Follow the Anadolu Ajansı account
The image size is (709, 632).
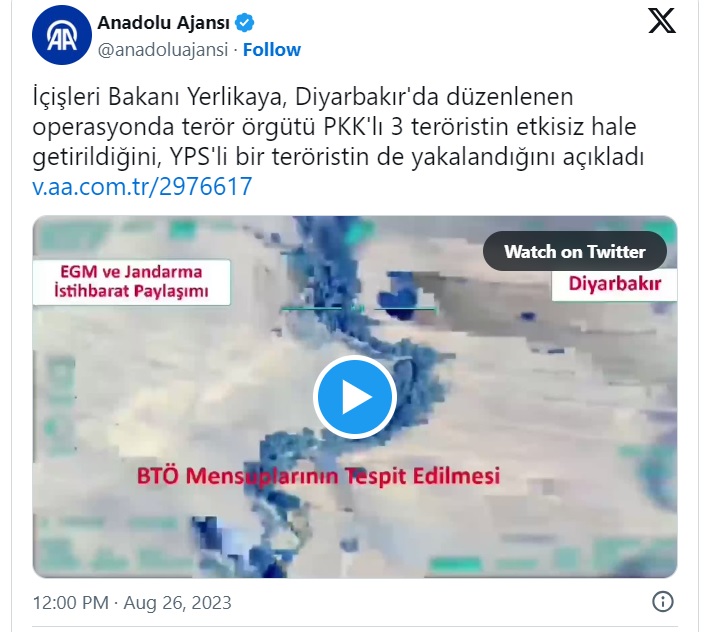coord(272,50)
